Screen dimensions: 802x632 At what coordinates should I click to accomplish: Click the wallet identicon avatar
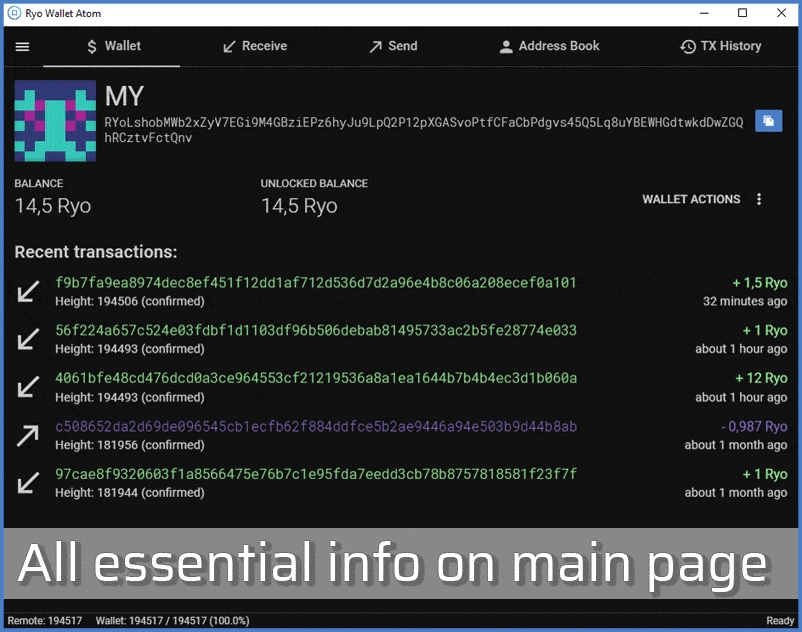(x=55, y=121)
